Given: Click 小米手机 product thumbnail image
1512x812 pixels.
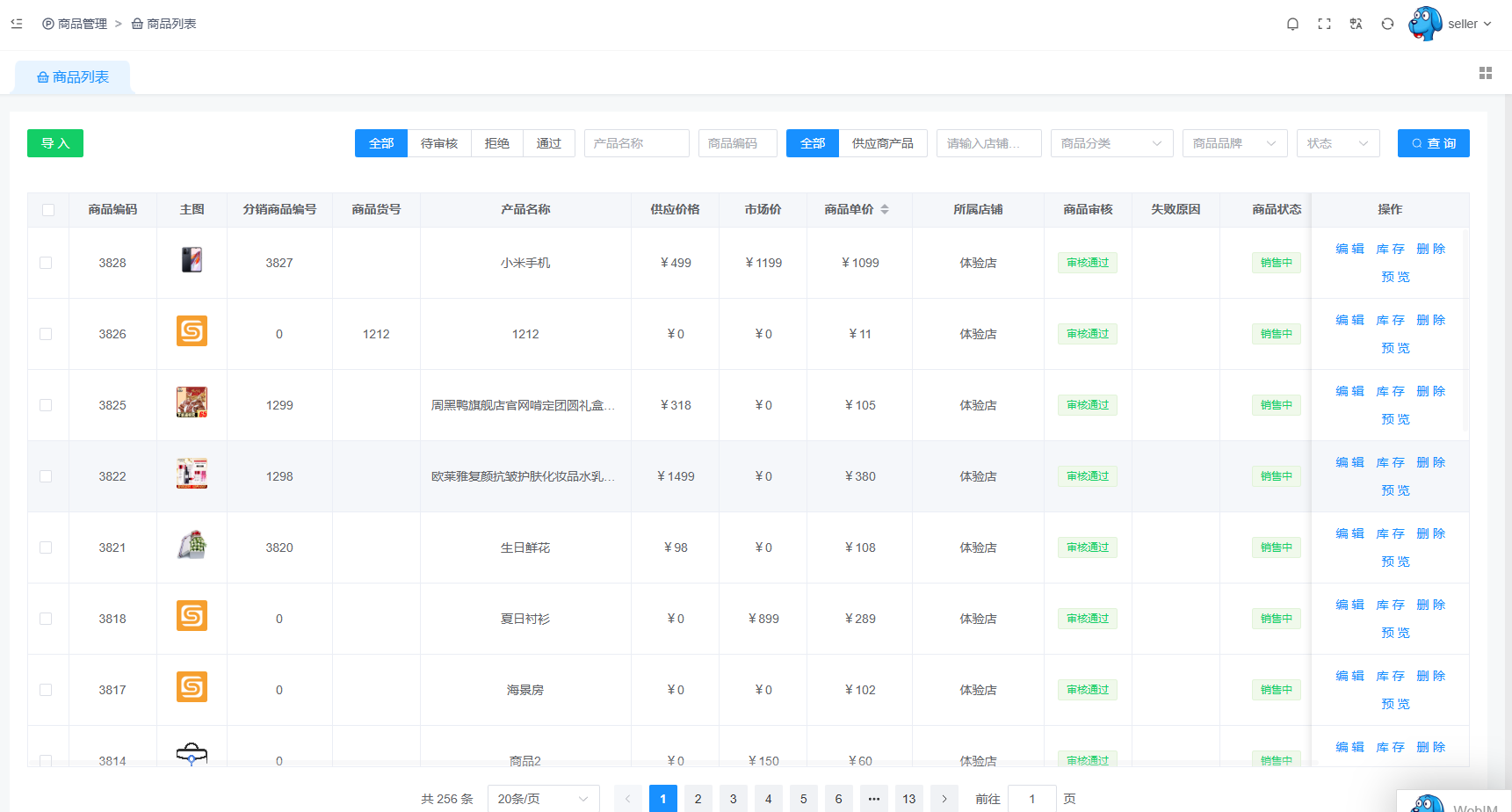Looking at the screenshot, I should click(192, 260).
